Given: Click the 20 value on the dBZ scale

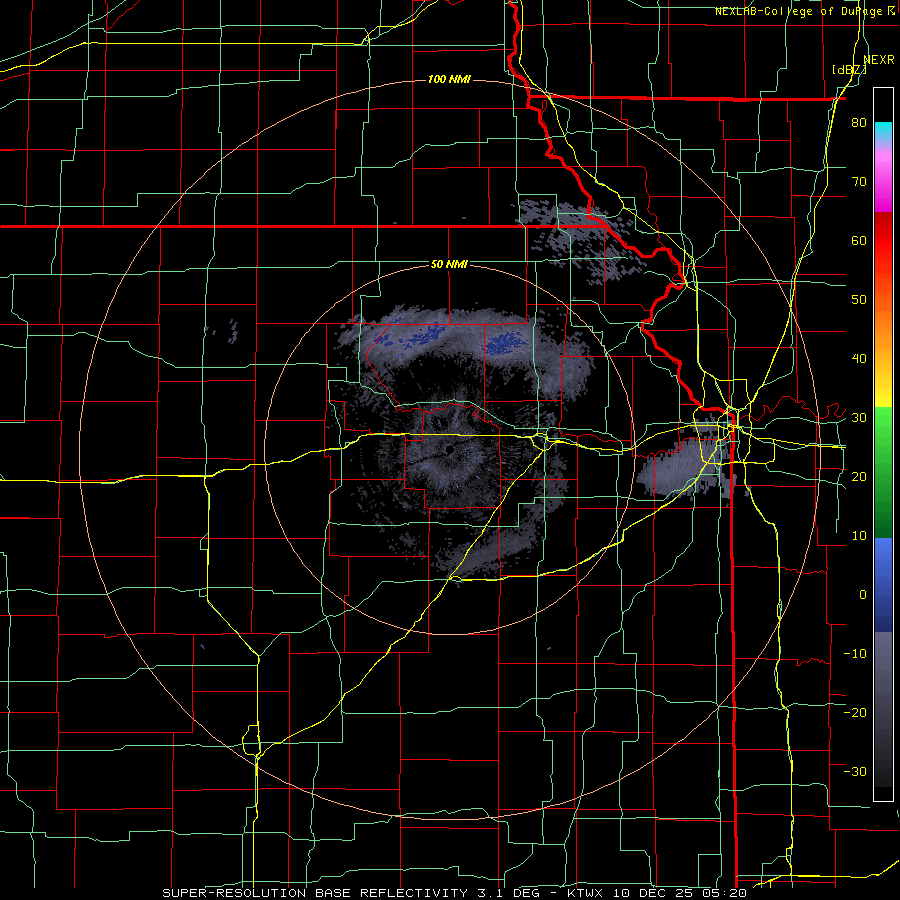Looking at the screenshot, I should 859,476.
